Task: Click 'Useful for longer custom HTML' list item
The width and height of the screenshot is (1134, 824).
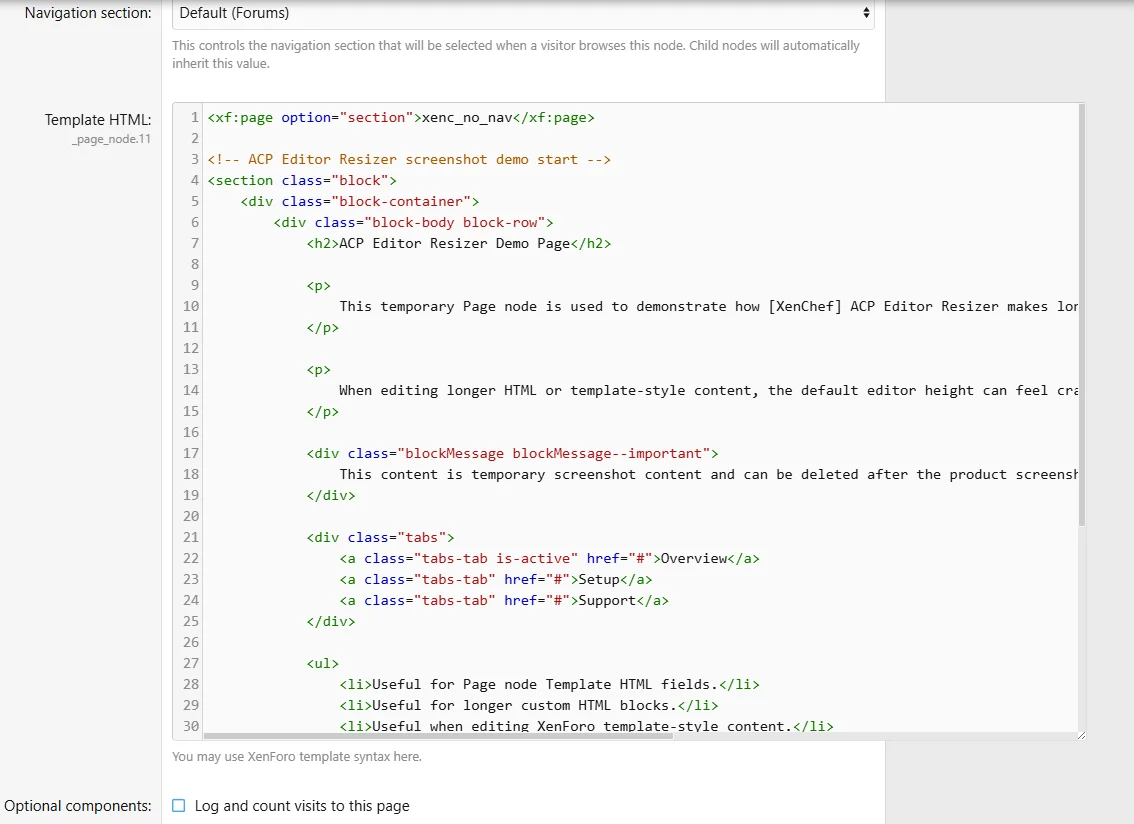Action: click(529, 705)
